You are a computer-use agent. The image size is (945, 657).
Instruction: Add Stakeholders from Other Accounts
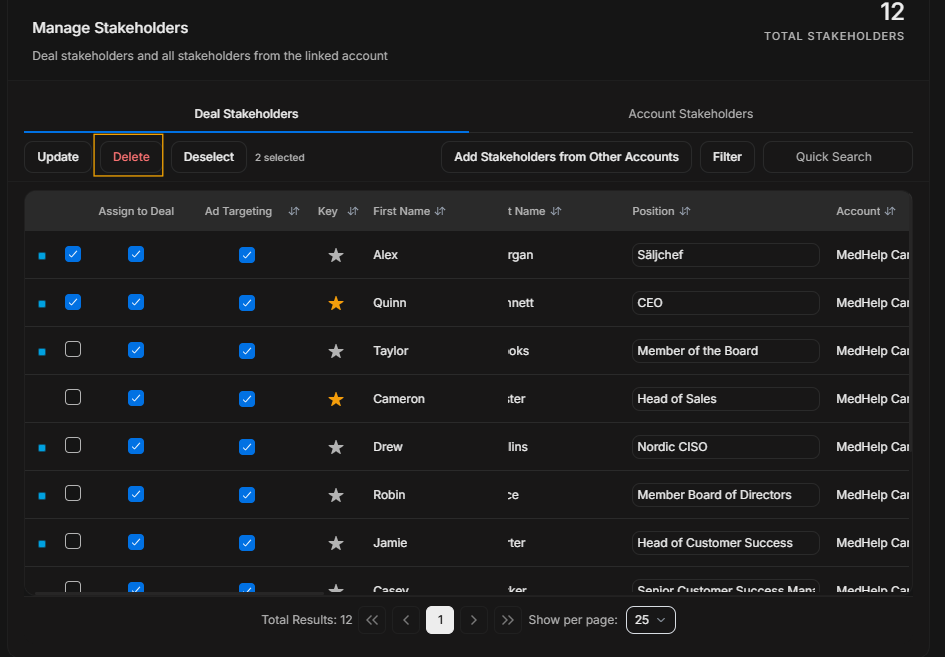[567, 157]
